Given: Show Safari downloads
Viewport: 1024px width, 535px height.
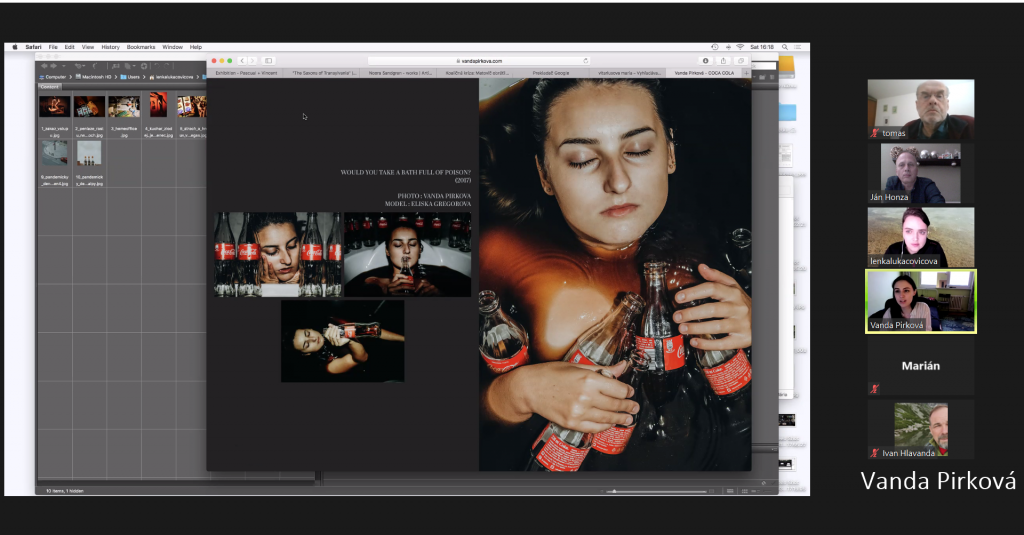Looking at the screenshot, I should pos(705,61).
